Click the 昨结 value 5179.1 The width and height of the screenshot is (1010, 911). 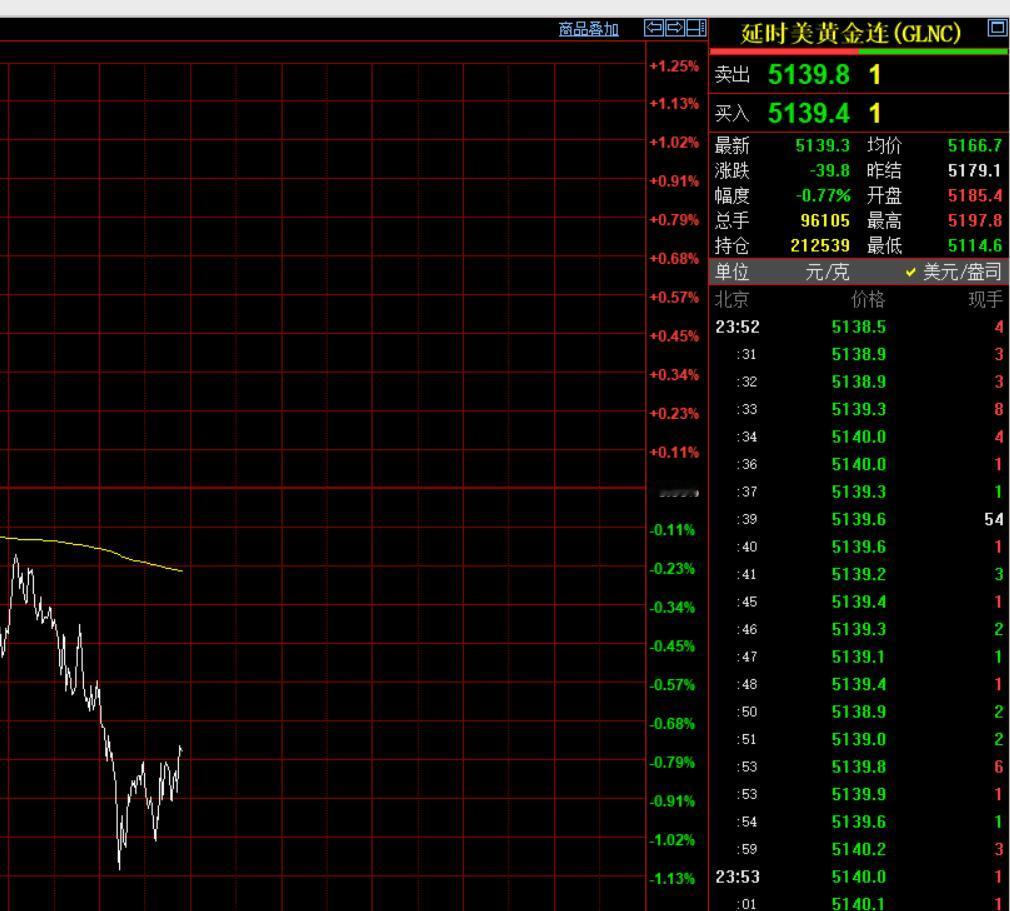click(x=975, y=171)
